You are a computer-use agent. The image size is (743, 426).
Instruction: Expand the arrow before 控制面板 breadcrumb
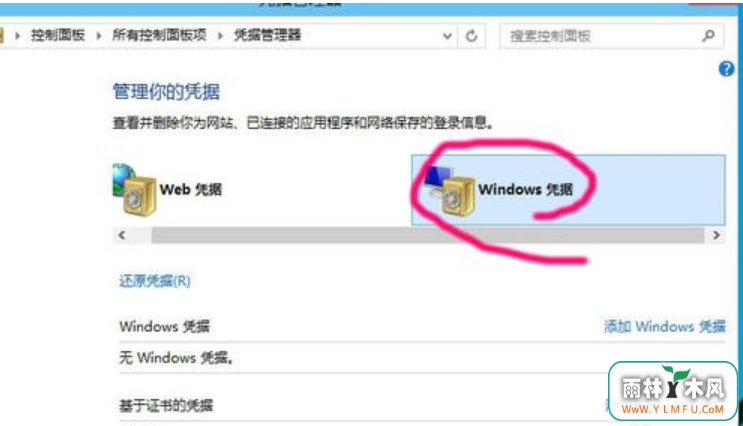click(18, 35)
